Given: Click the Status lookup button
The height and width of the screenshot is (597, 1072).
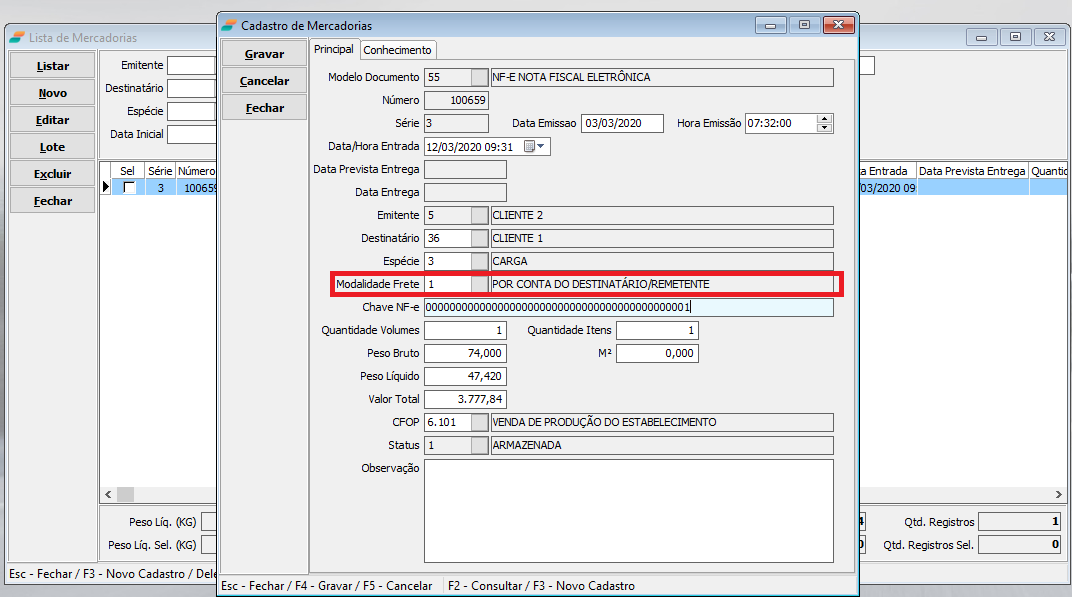Looking at the screenshot, I should [x=480, y=445].
